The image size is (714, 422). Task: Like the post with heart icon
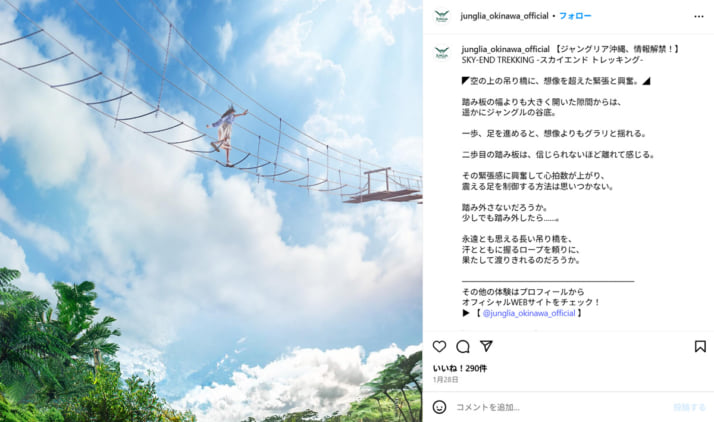(x=439, y=346)
